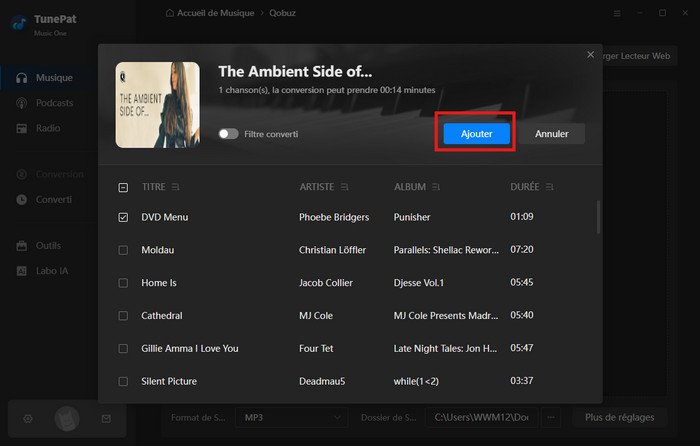Image resolution: width=700 pixels, height=446 pixels.
Task: Click the Qobuz breadcrumb
Action: (x=282, y=13)
